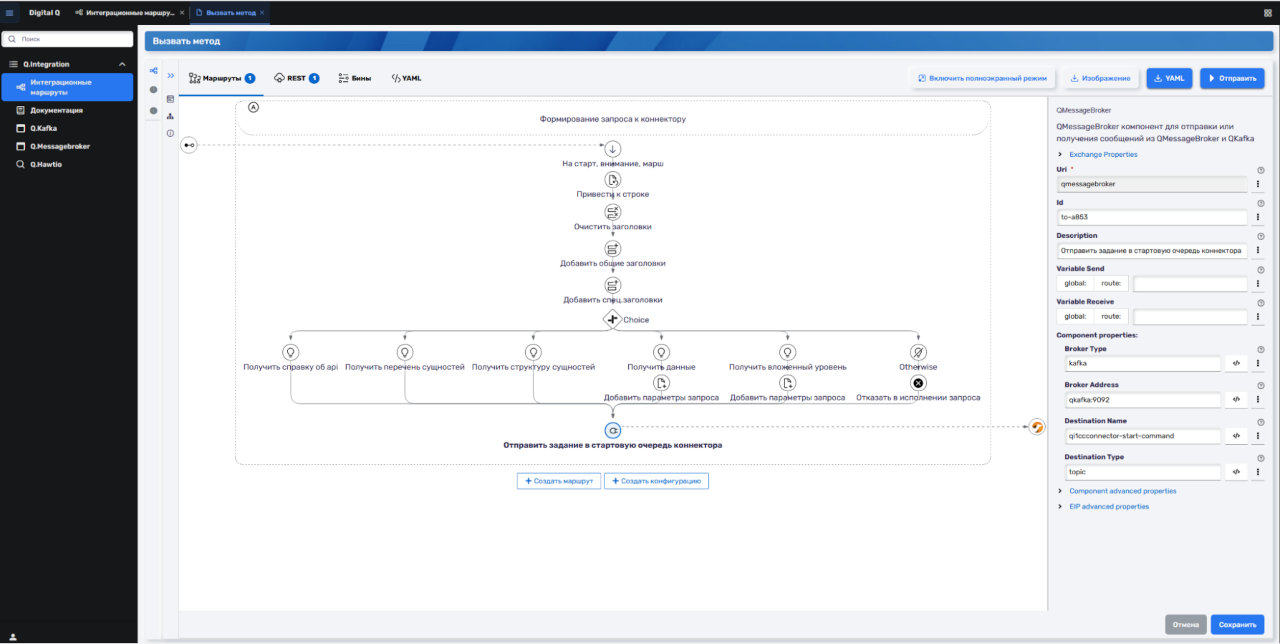Click the 'Создать конфигурацию' button

656,481
